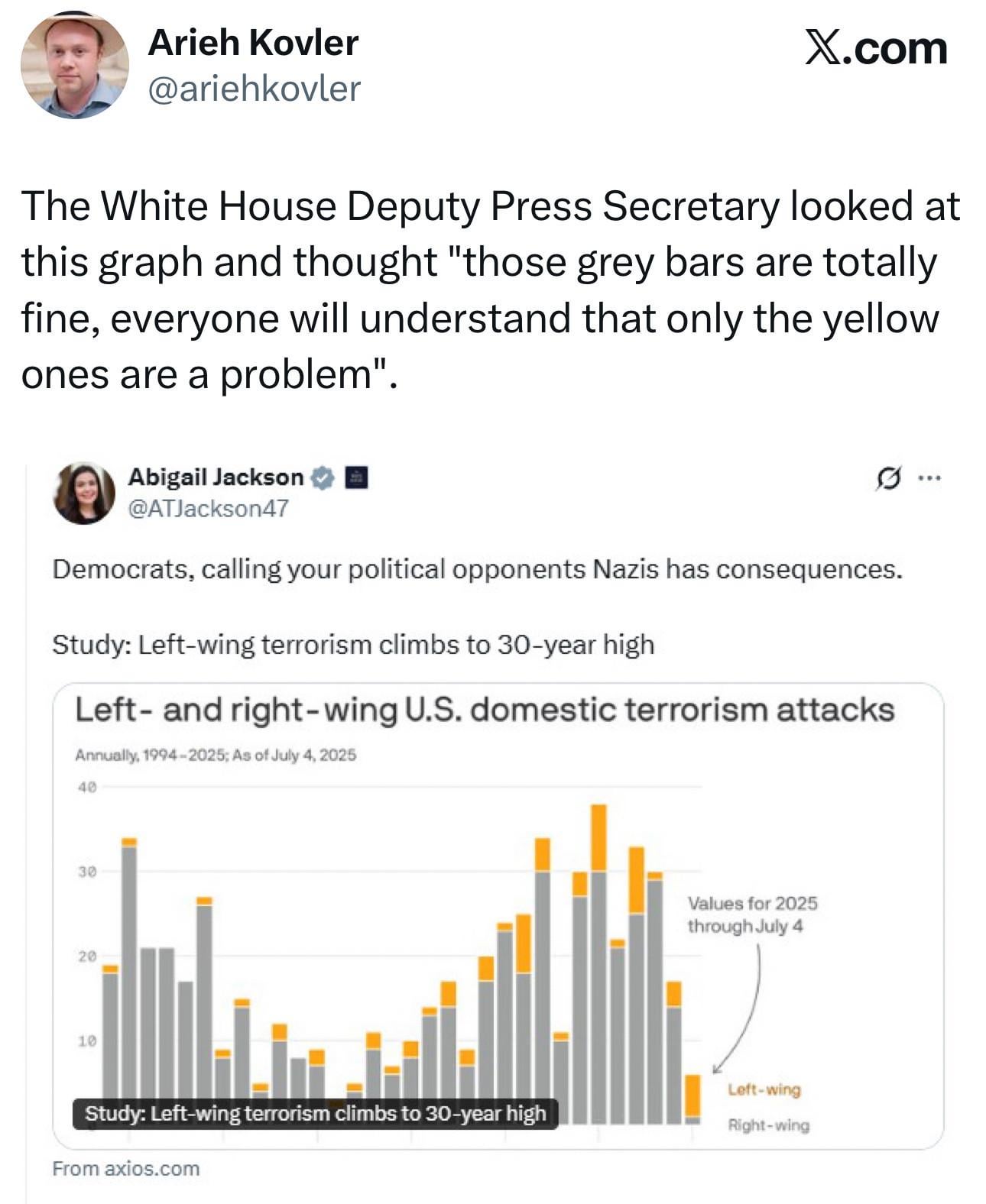986x1204 pixels.
Task: Click the "Values for 2025 through July 4" annotation
Action: coord(752,914)
